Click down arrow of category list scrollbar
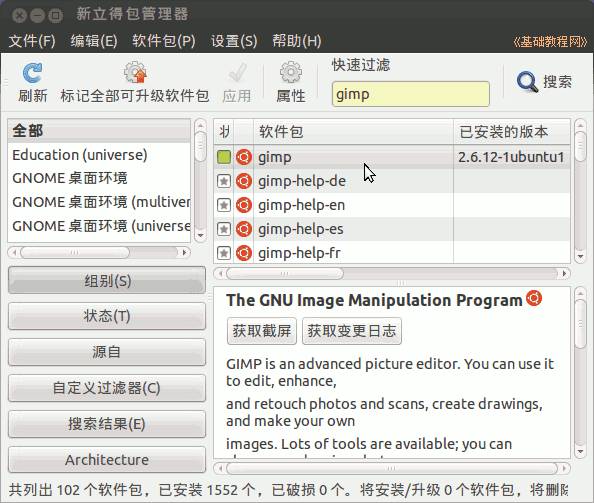594x503 pixels. [x=200, y=236]
